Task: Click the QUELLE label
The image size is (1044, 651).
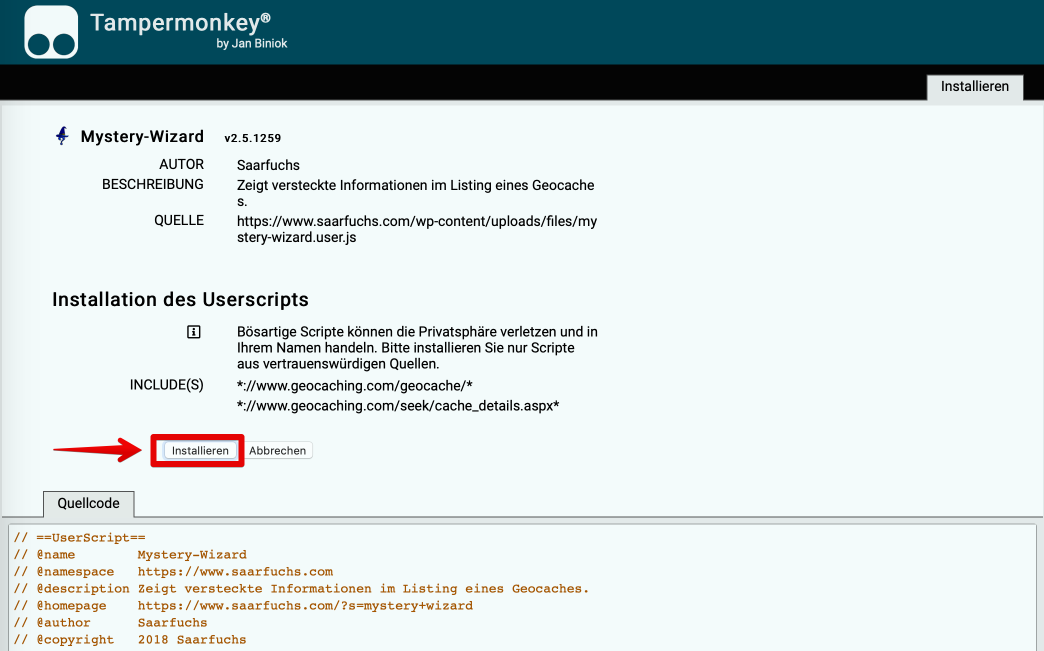Action: [178, 220]
